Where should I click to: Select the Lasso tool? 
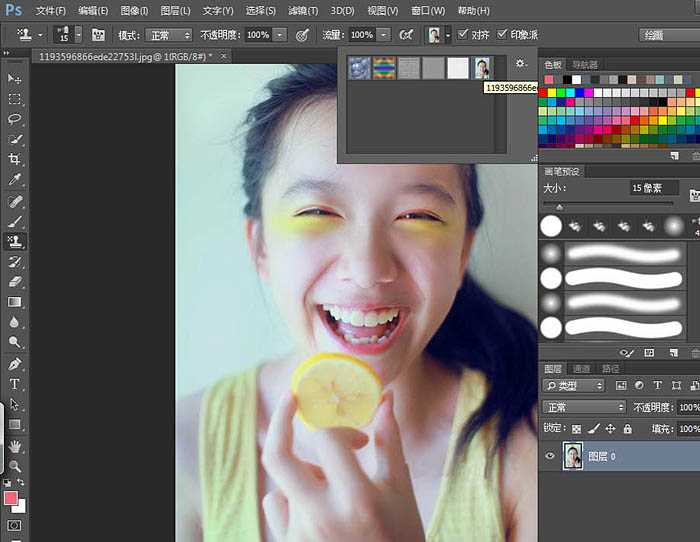[x=15, y=119]
